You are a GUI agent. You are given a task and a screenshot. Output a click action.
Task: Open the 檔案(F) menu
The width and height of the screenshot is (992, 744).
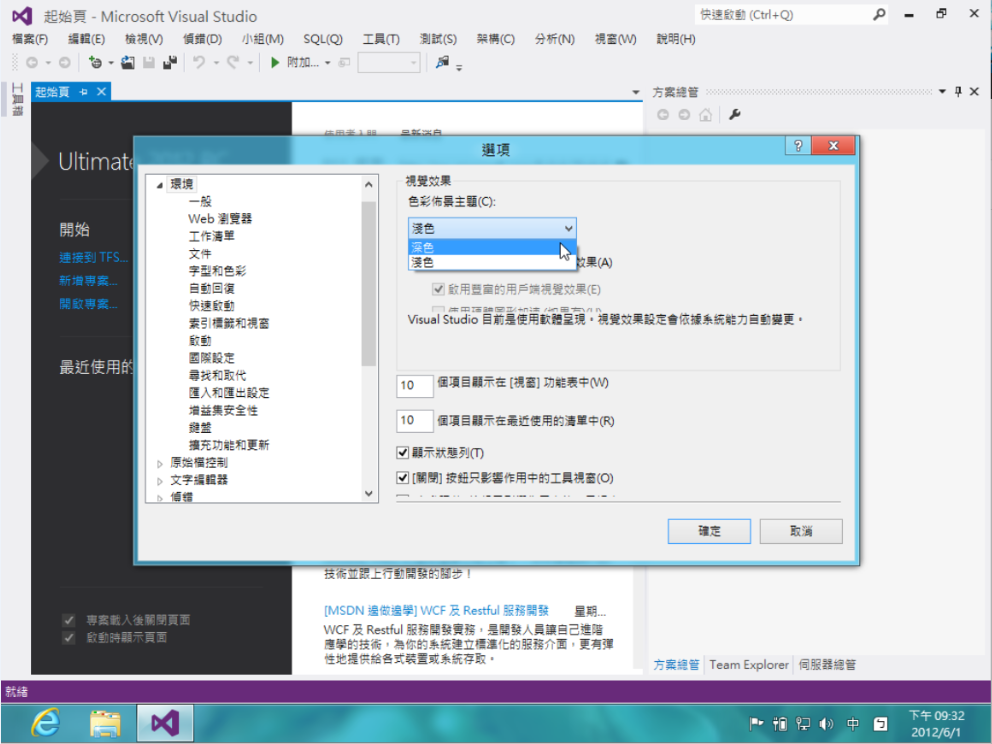(x=30, y=39)
